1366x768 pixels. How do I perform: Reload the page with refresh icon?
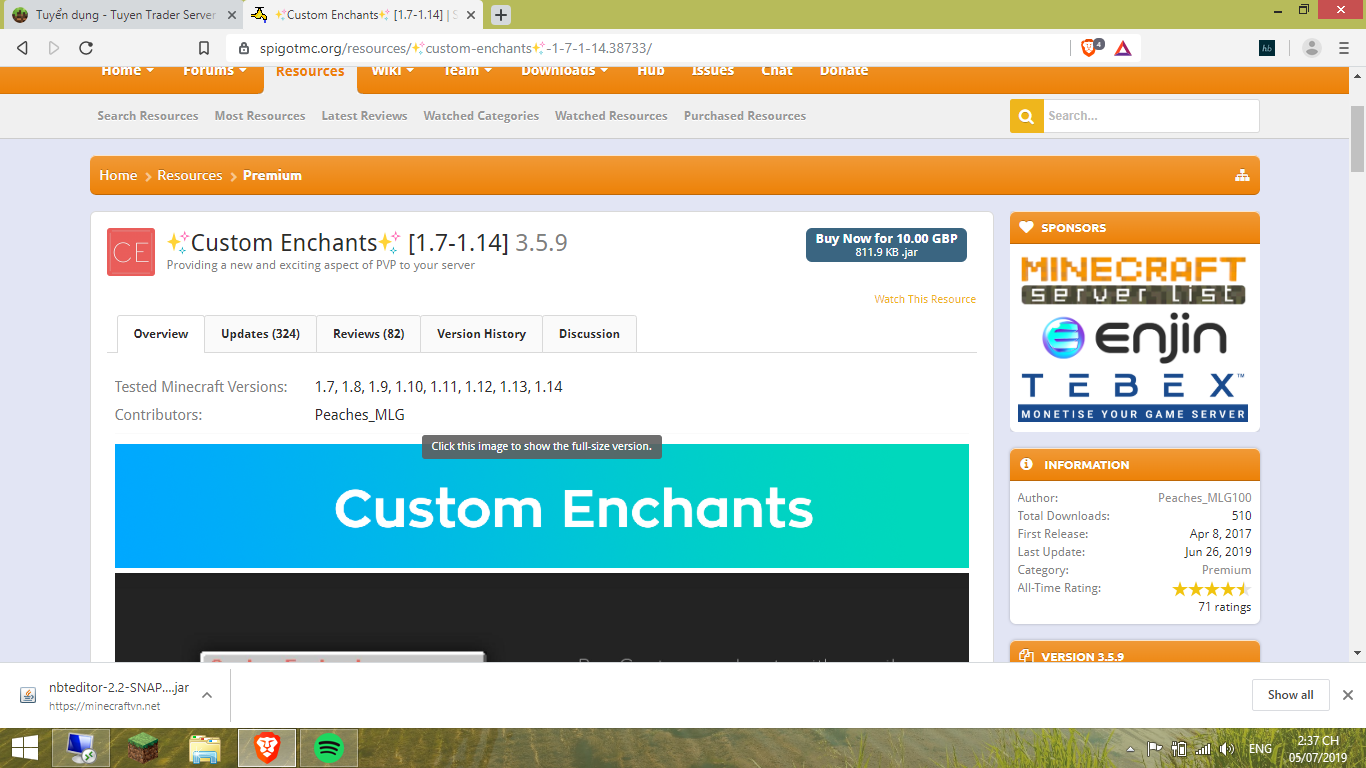click(86, 48)
